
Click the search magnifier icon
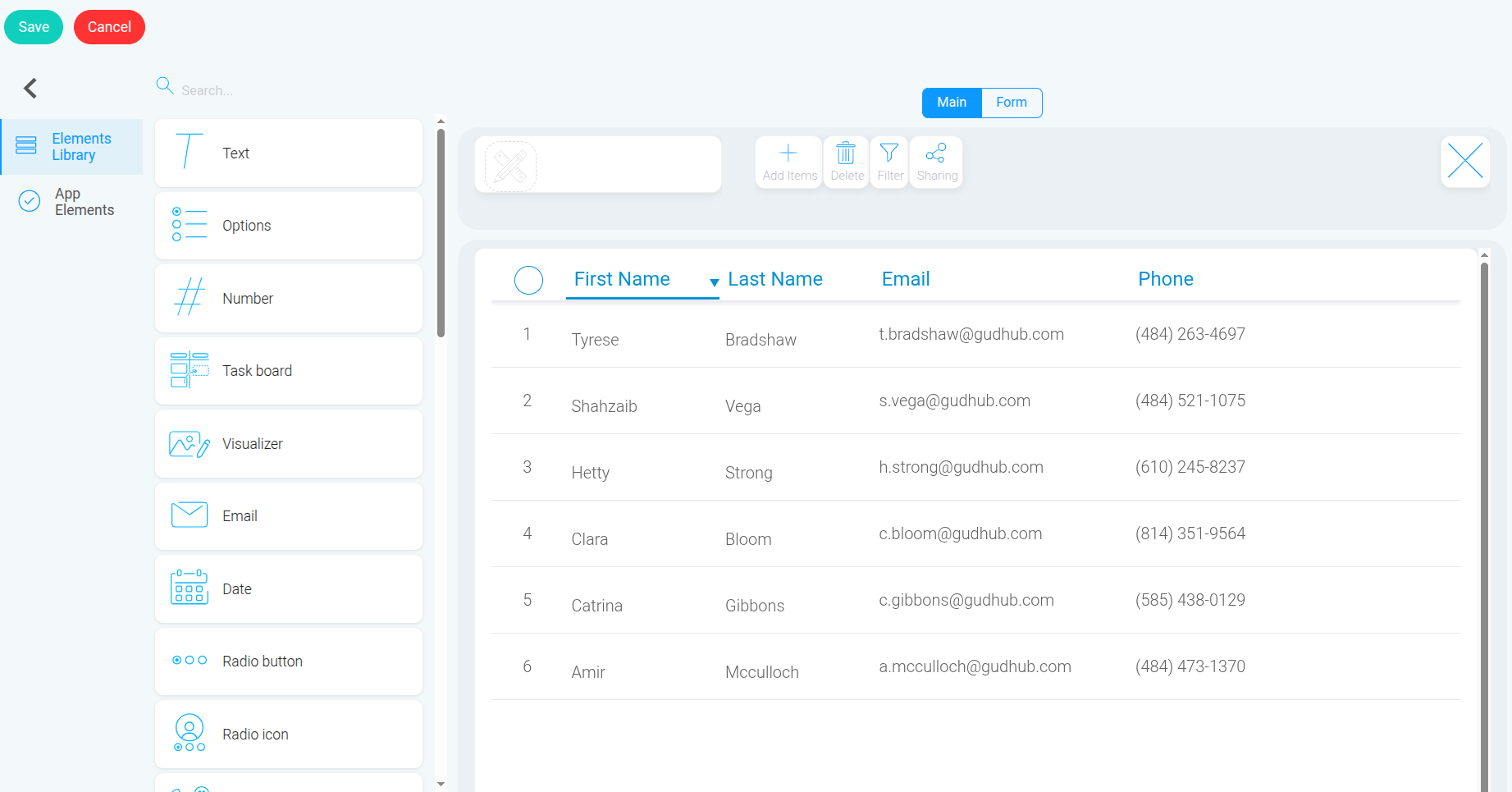[165, 86]
